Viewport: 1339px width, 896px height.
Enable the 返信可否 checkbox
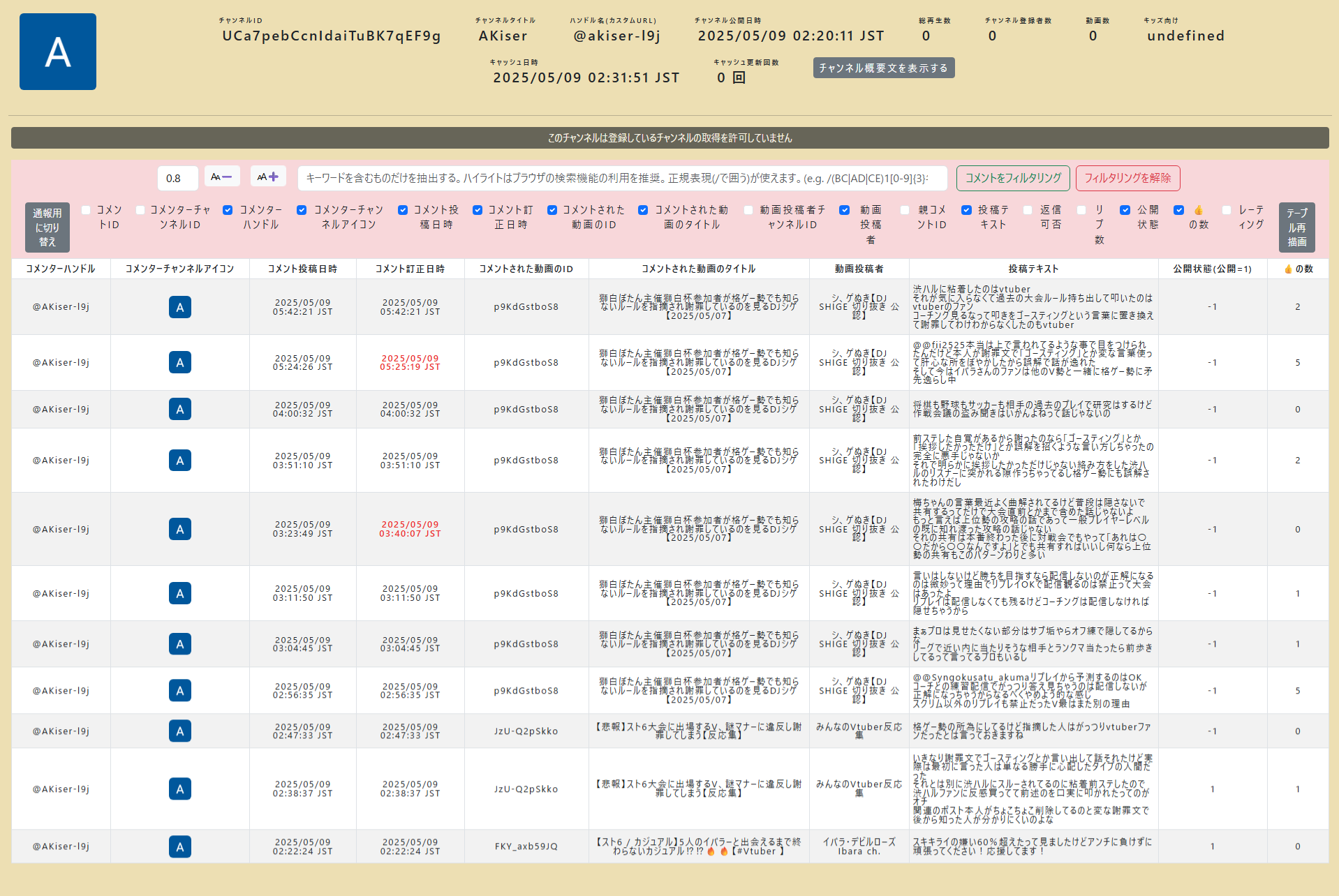(x=1028, y=210)
